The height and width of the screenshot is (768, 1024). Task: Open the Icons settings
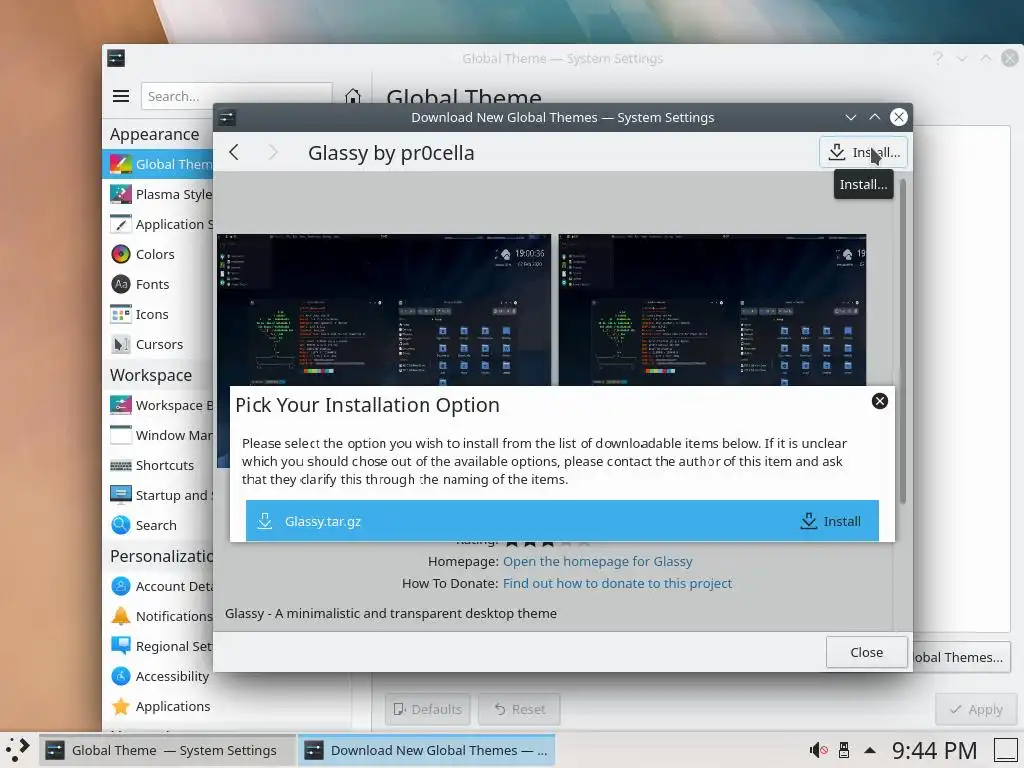tap(159, 314)
